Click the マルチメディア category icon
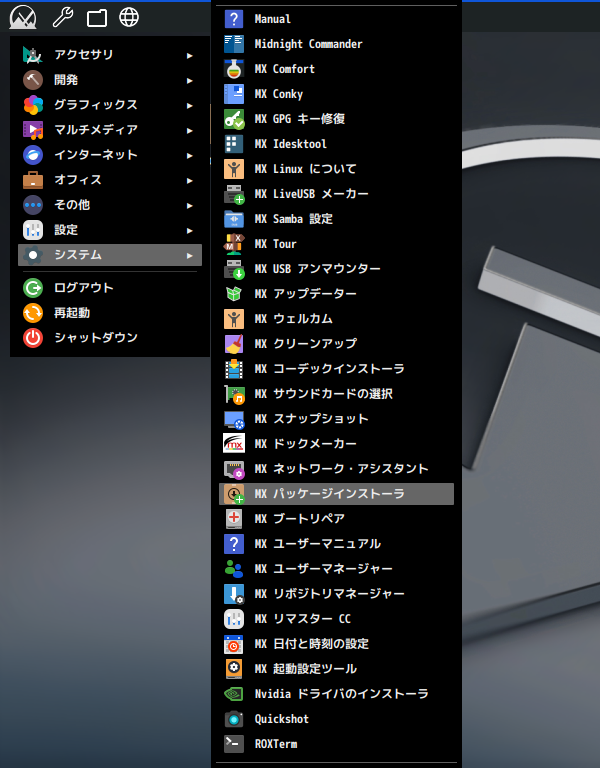The image size is (600, 768). click(x=33, y=130)
